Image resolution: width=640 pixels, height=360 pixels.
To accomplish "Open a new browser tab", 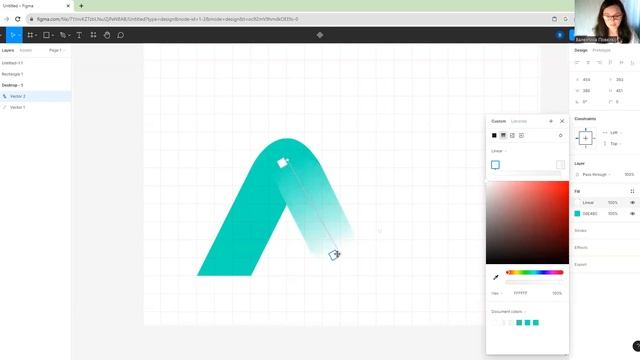I will point(81,6).
